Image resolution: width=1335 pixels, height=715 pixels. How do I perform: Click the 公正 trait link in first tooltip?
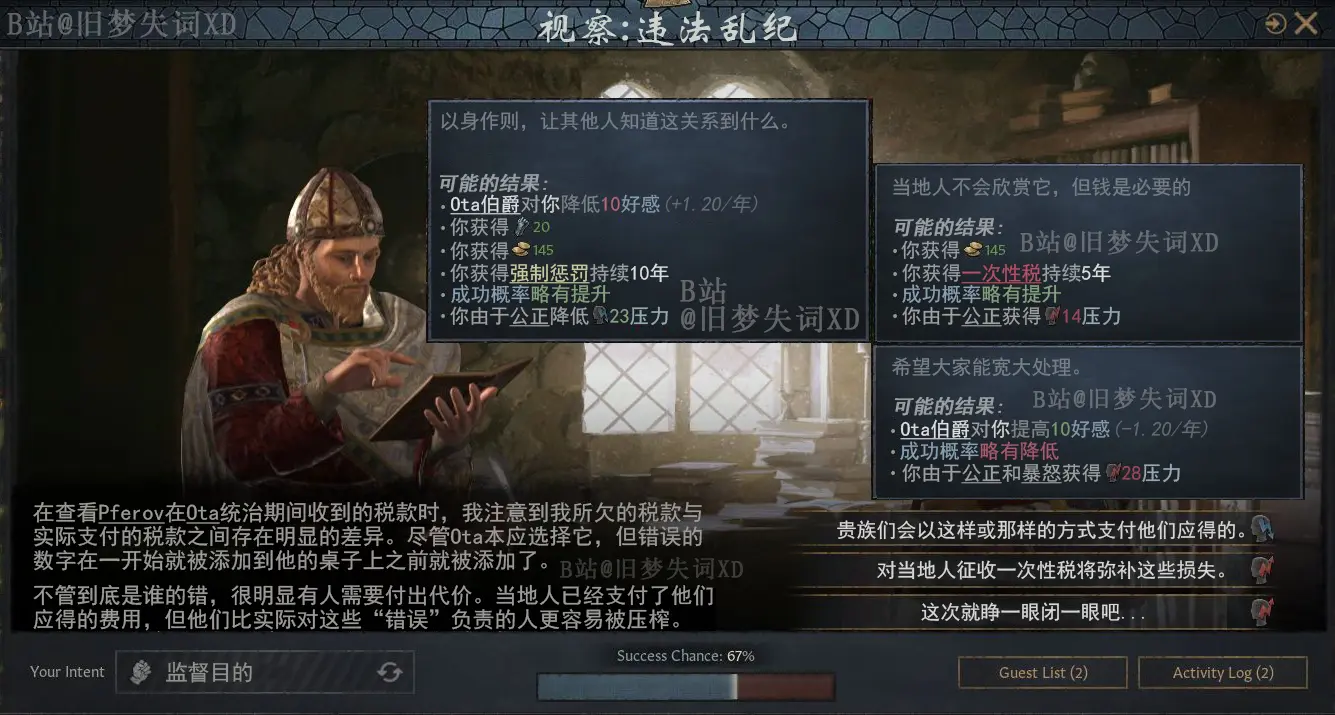(529, 316)
